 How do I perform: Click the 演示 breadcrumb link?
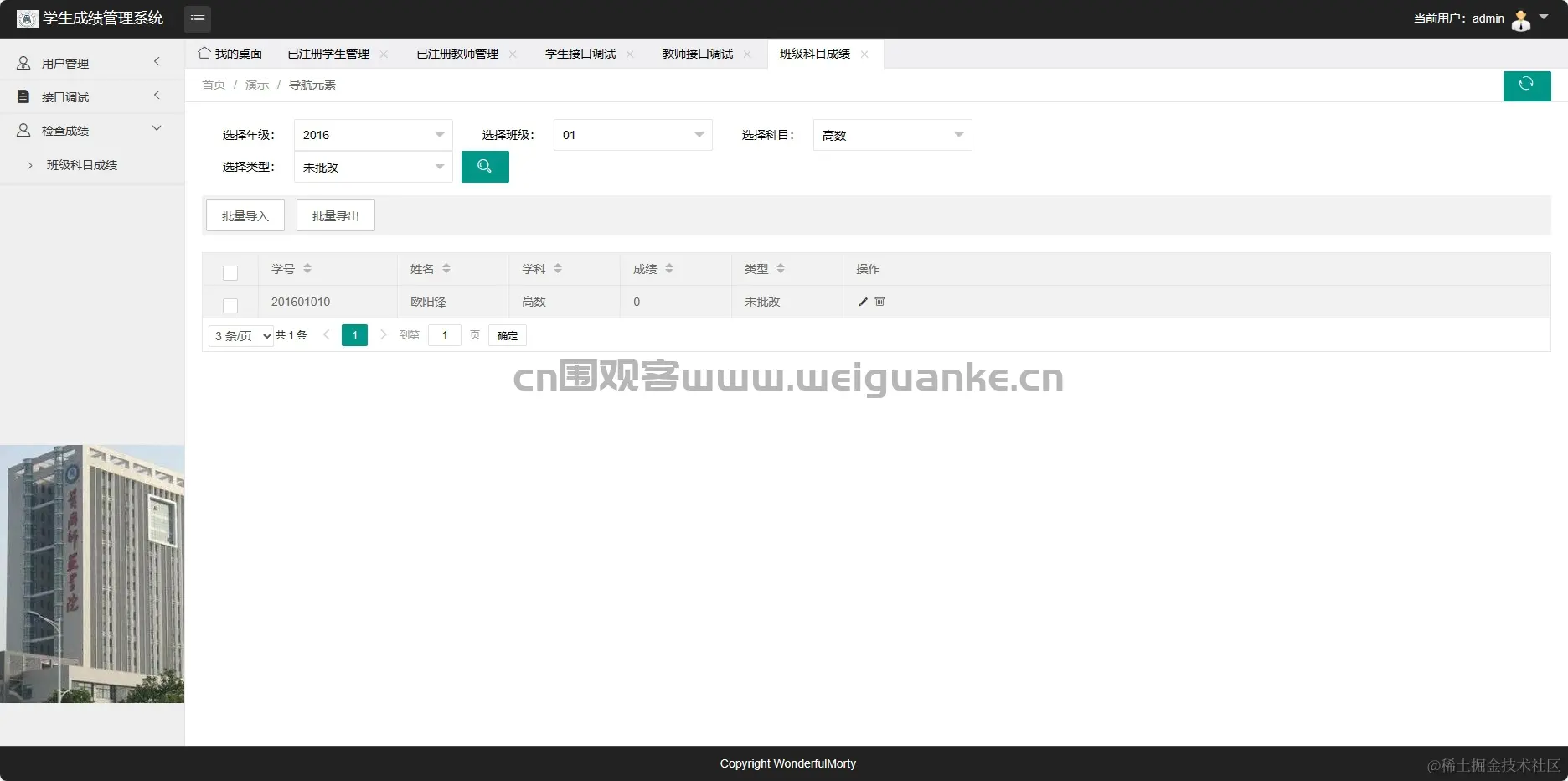pyautogui.click(x=257, y=85)
